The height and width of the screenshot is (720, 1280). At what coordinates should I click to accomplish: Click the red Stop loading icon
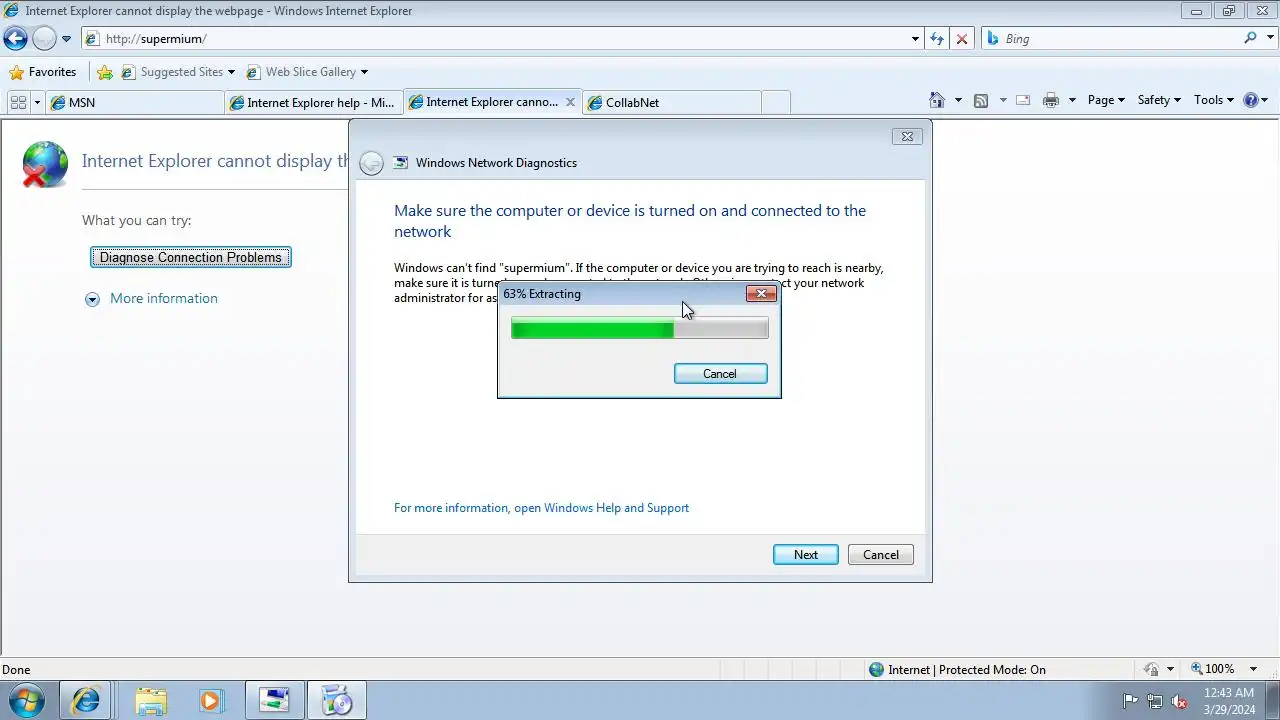pos(962,39)
